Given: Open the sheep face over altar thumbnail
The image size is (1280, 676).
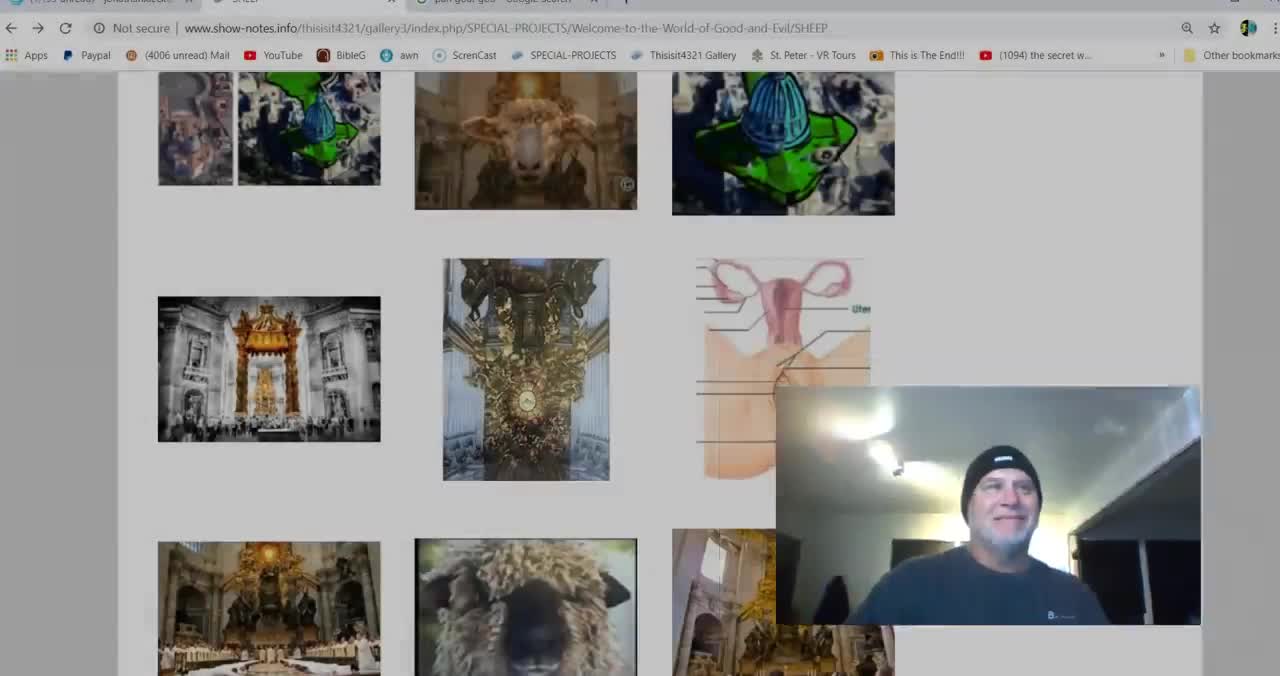Looking at the screenshot, I should 525,141.
